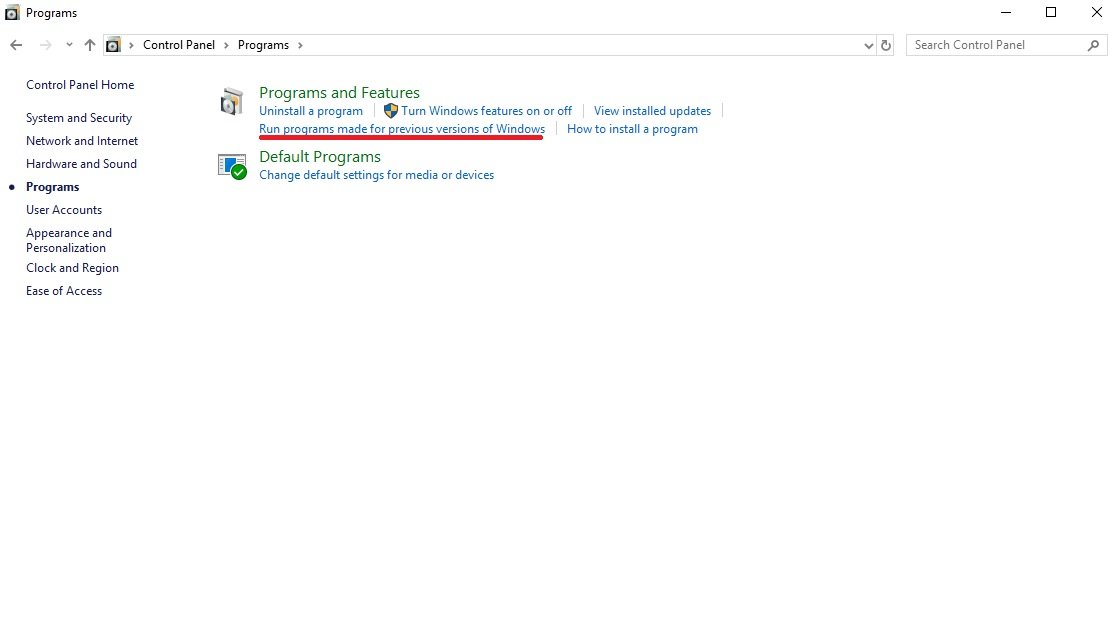The height and width of the screenshot is (630, 1119).
Task: Open Ease of Access category
Action: pyautogui.click(x=64, y=290)
